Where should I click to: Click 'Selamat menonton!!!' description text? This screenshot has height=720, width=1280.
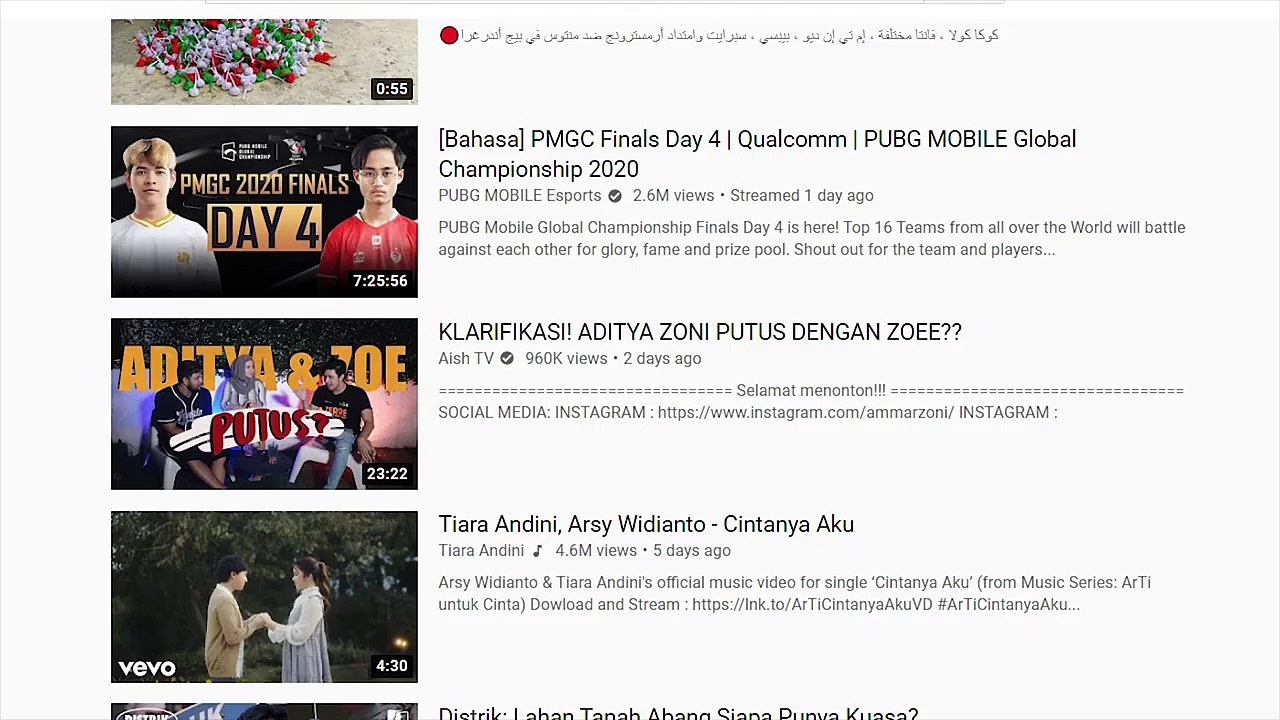[811, 401]
